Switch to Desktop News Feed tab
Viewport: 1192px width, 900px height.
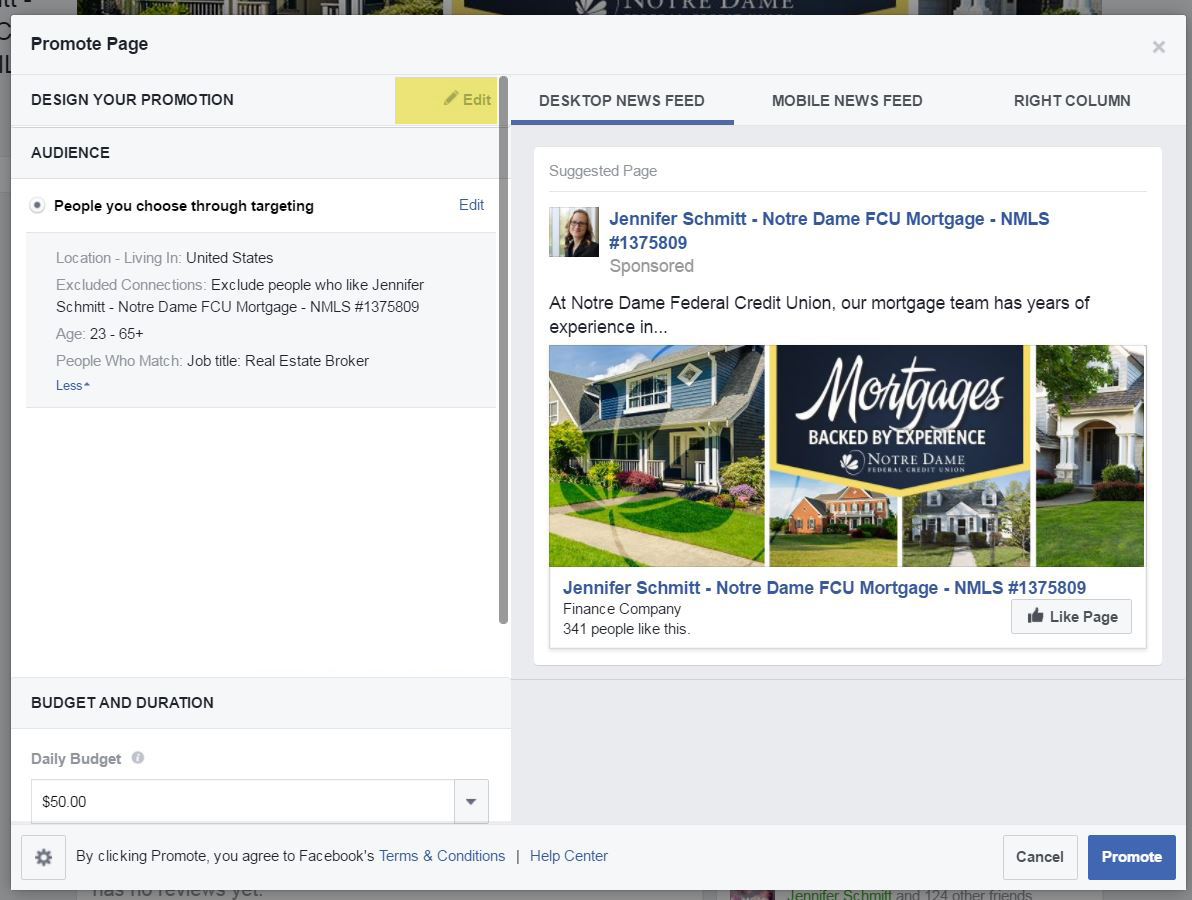click(x=622, y=100)
